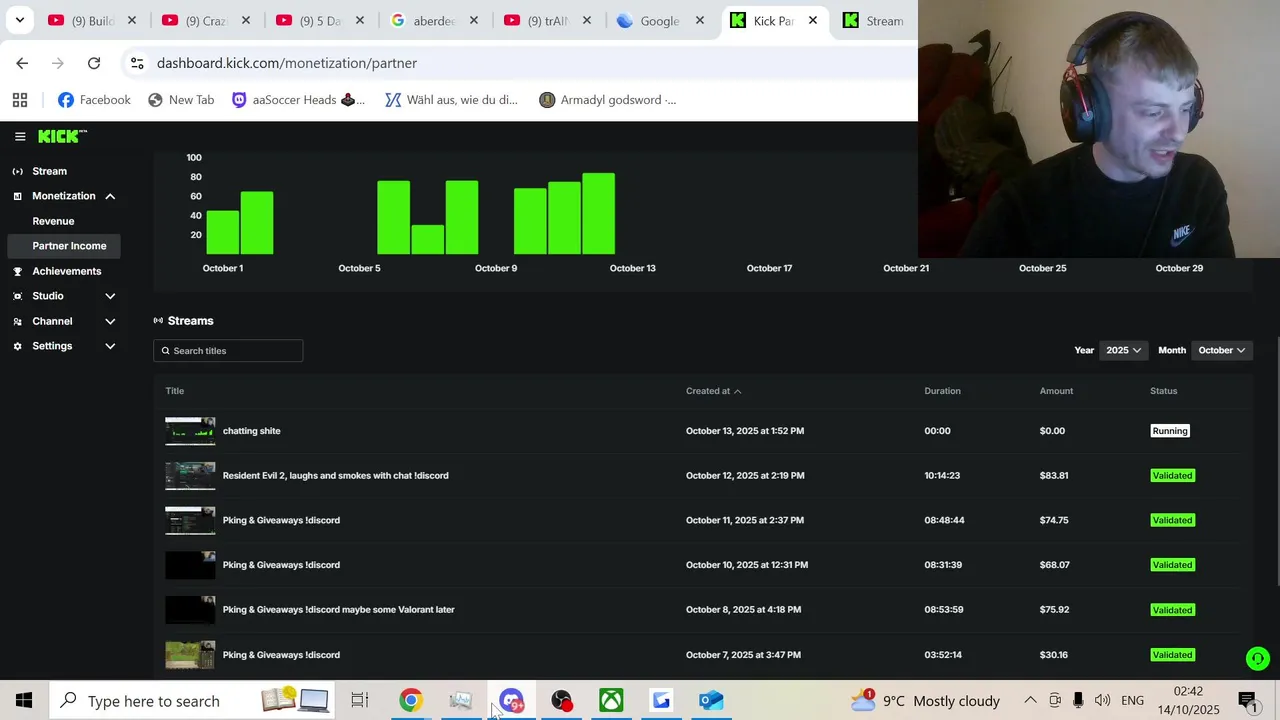Open the Kick hamburger menu
This screenshot has height=720, width=1280.
(20, 137)
